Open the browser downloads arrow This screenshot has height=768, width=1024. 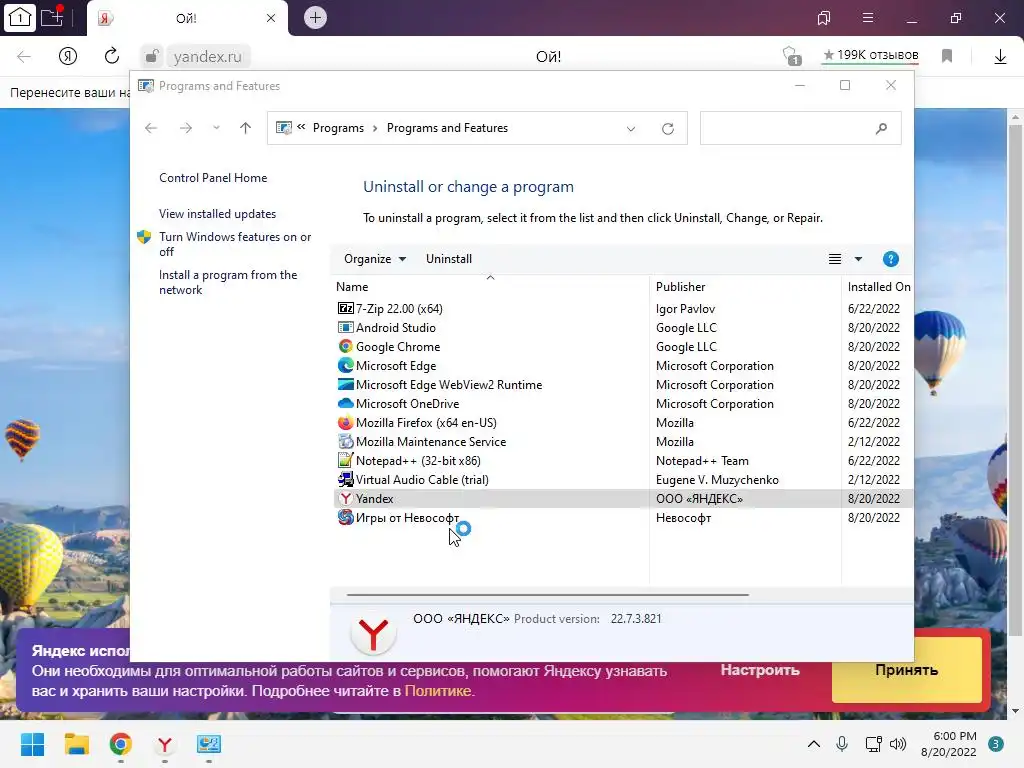coord(1000,57)
